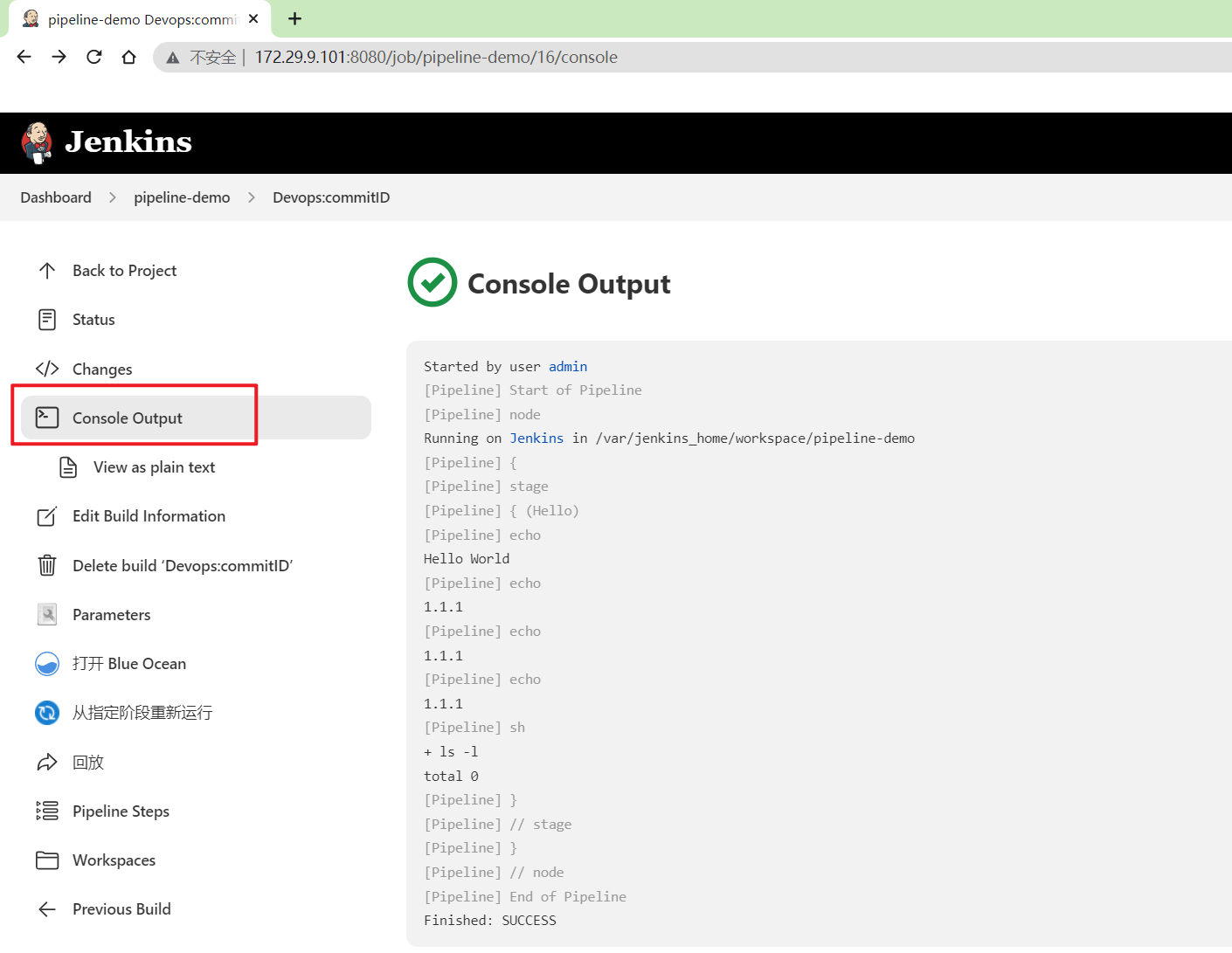Click '[Pipeline] End of Pipeline' line
Viewport: 1232px width, 953px height.
click(x=525, y=897)
